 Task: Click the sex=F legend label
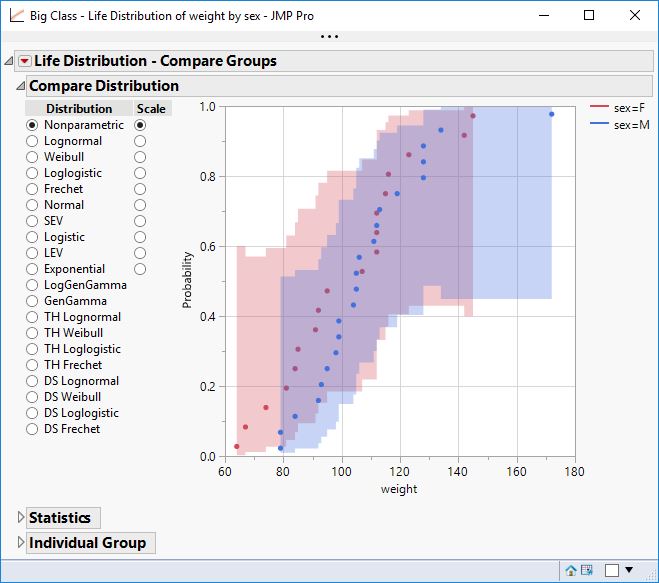629,108
